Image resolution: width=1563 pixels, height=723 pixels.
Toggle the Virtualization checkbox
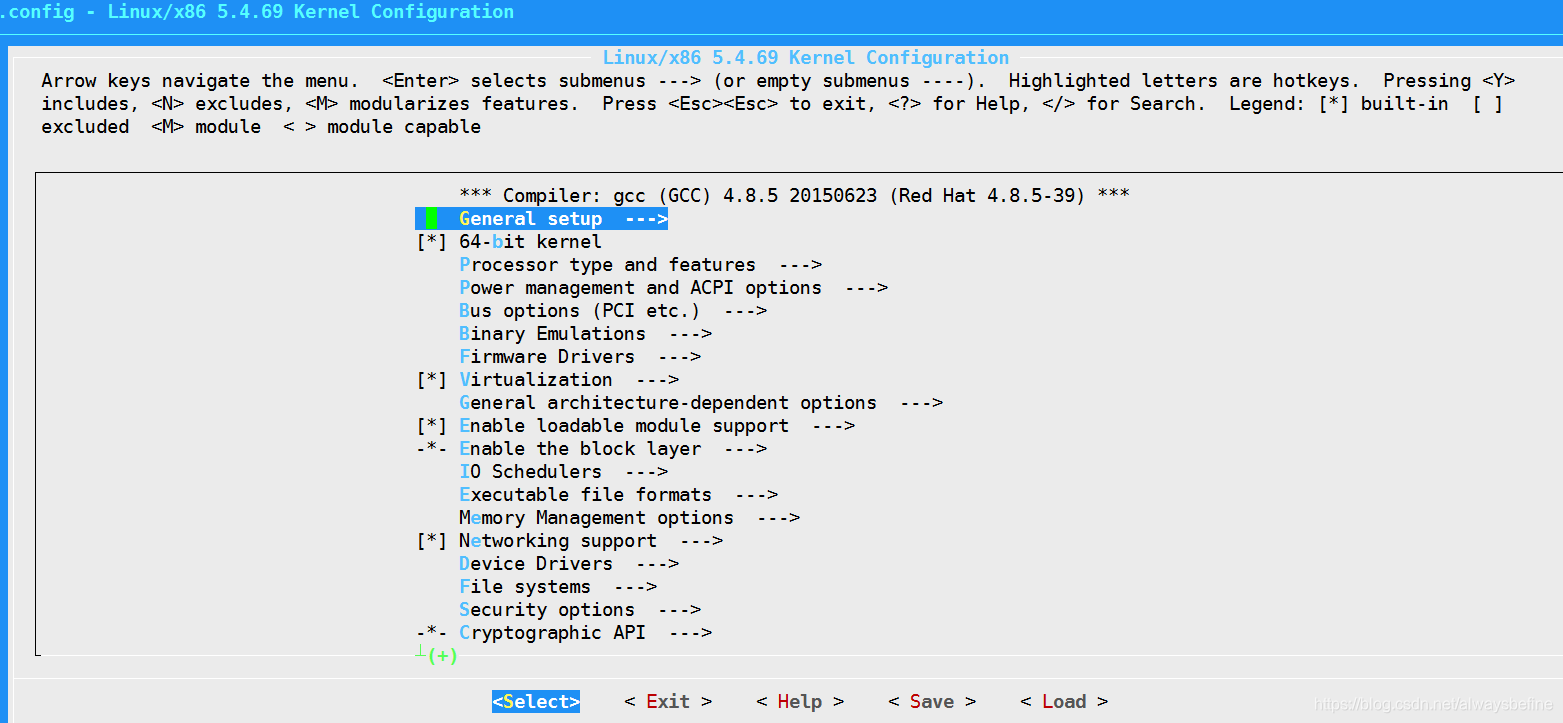click(x=431, y=380)
